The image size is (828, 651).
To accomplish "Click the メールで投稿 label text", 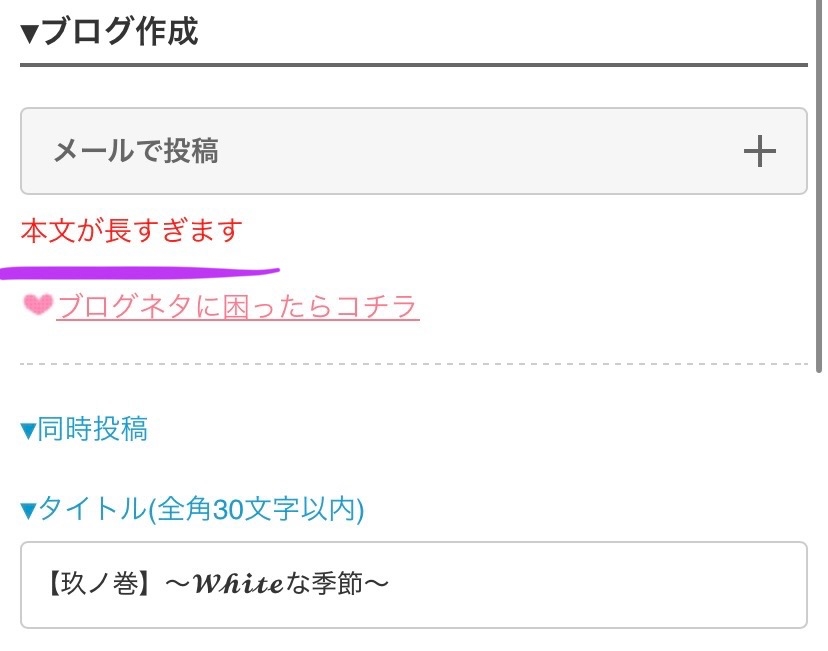I will (x=135, y=151).
